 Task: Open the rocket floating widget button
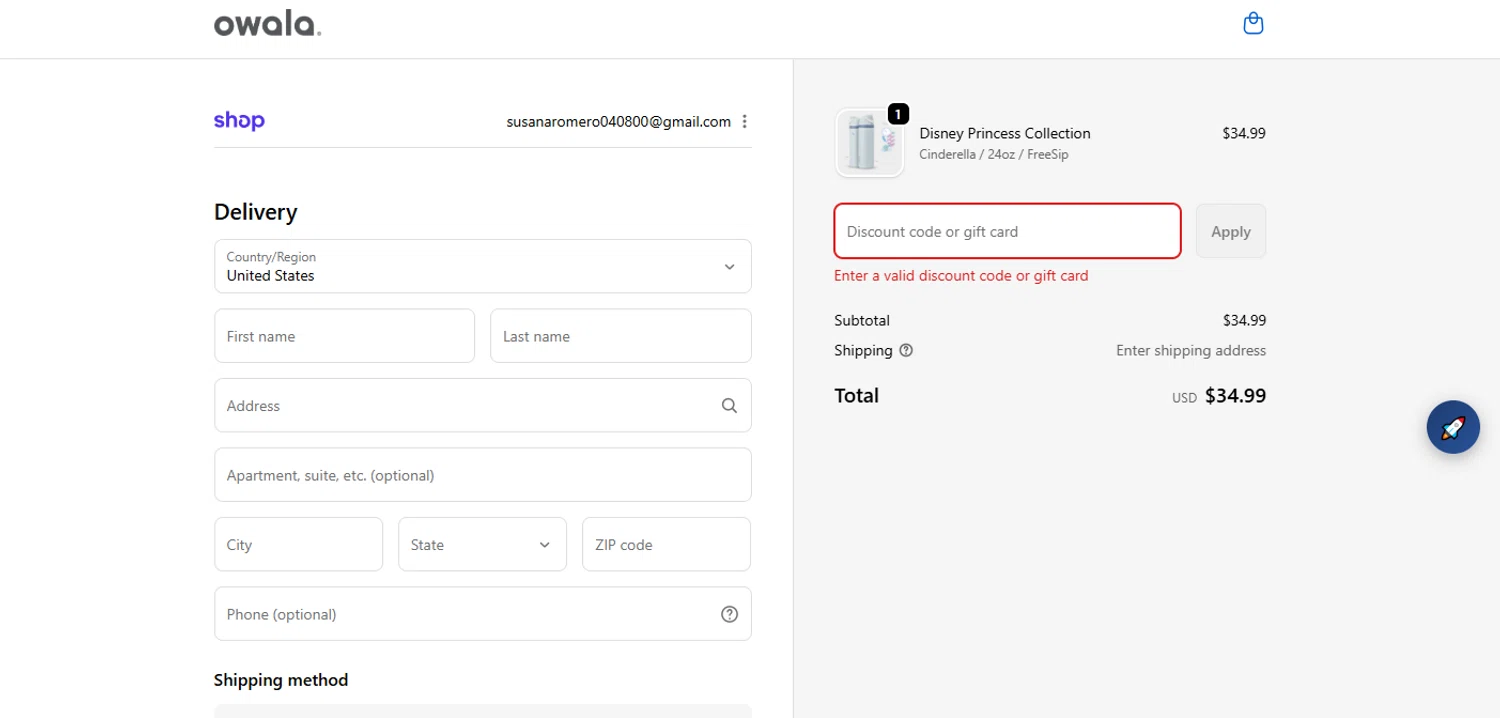tap(1452, 427)
